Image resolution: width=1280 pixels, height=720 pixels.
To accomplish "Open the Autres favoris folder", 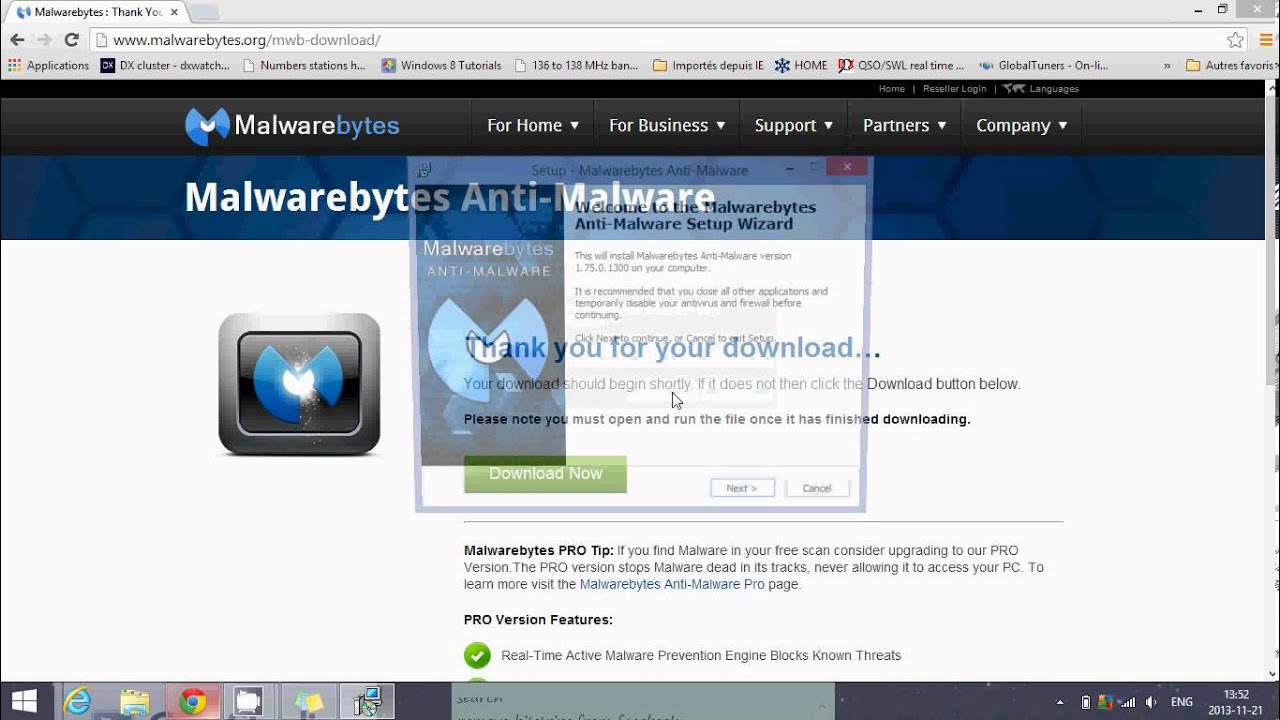I will coord(1231,65).
